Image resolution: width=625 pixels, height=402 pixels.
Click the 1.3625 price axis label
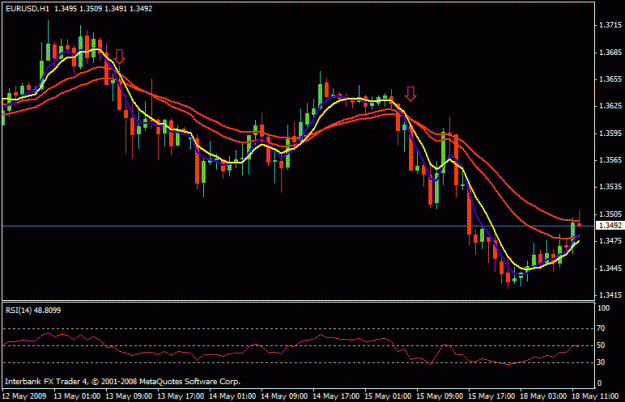click(610, 106)
